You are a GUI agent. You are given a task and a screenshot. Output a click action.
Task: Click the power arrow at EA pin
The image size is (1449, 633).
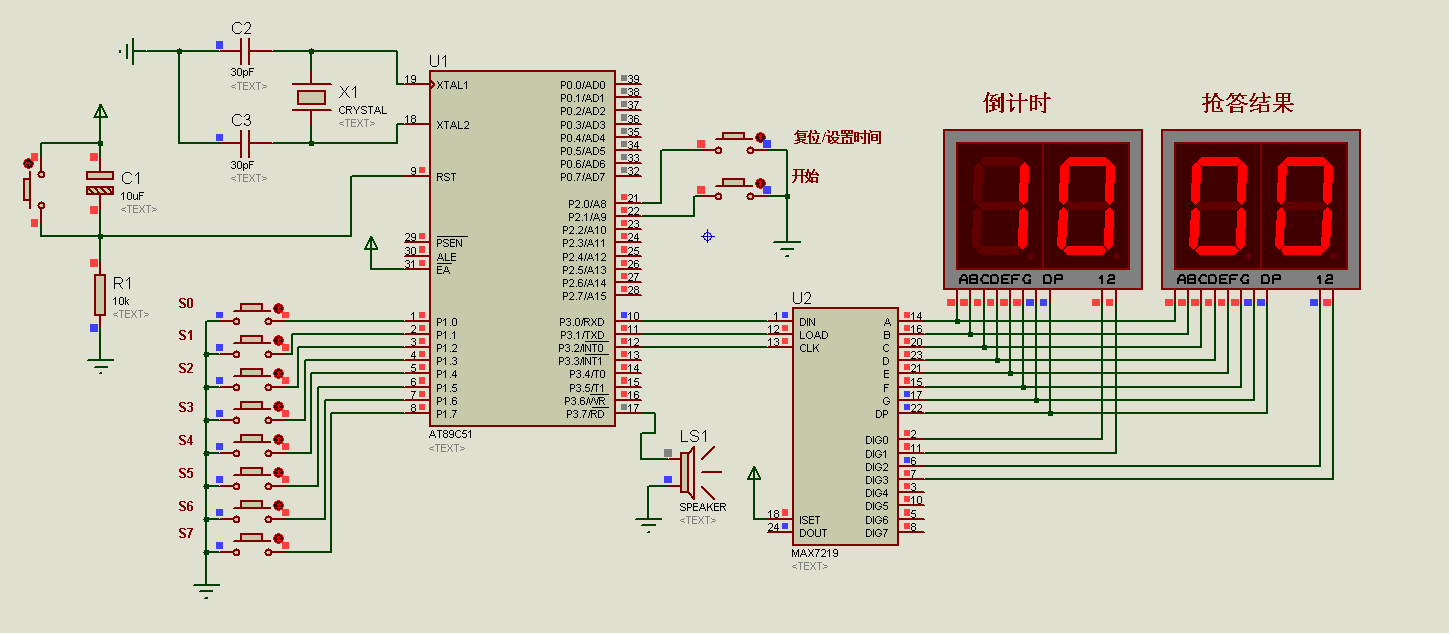point(371,244)
